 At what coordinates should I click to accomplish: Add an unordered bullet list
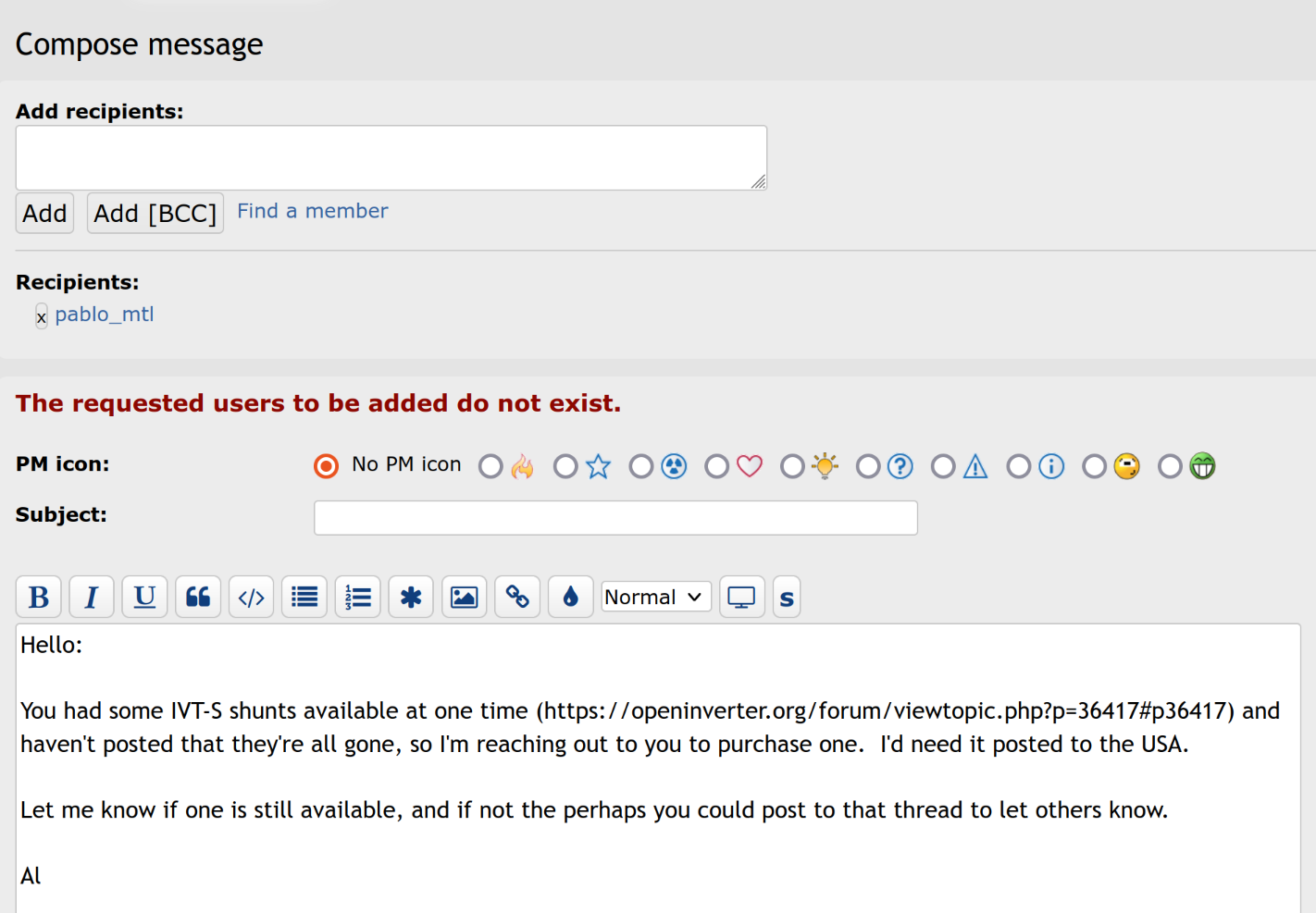pyautogui.click(x=304, y=598)
